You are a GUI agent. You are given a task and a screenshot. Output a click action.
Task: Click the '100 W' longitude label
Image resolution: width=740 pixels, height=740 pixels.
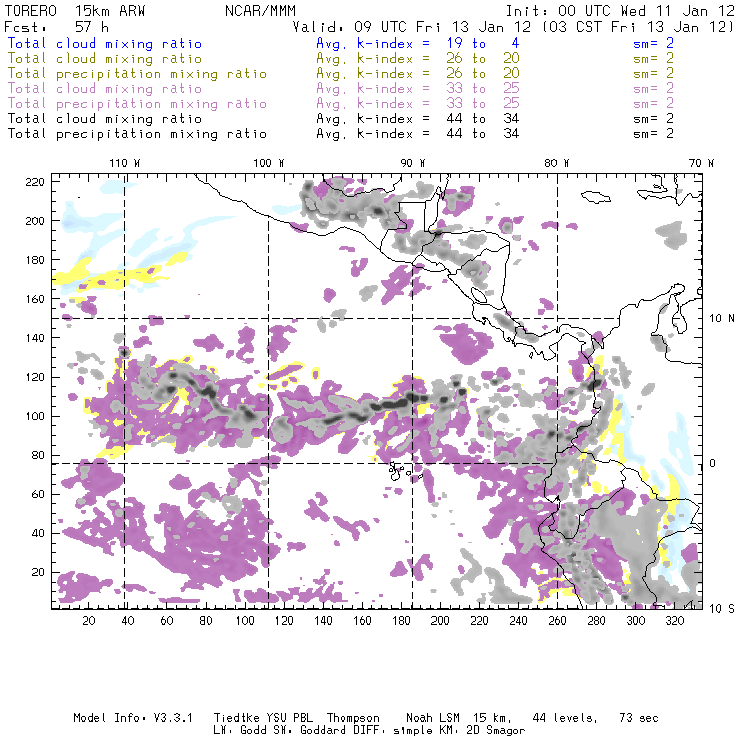click(x=269, y=163)
